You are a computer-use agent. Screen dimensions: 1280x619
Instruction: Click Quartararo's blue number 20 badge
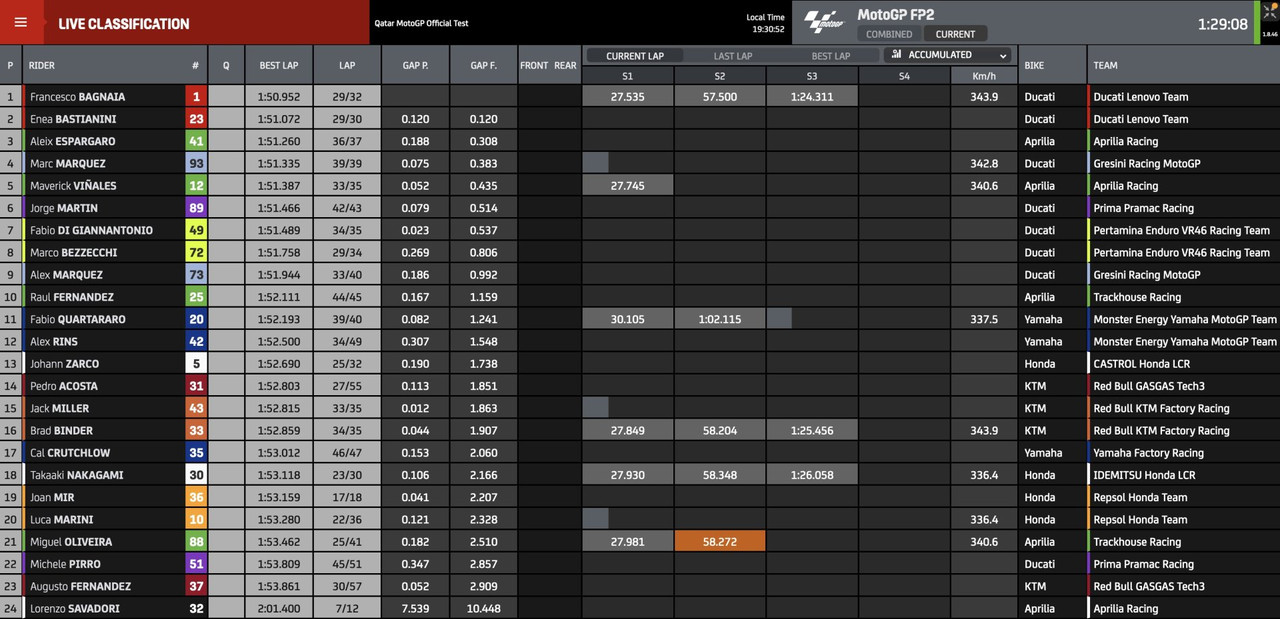196,319
